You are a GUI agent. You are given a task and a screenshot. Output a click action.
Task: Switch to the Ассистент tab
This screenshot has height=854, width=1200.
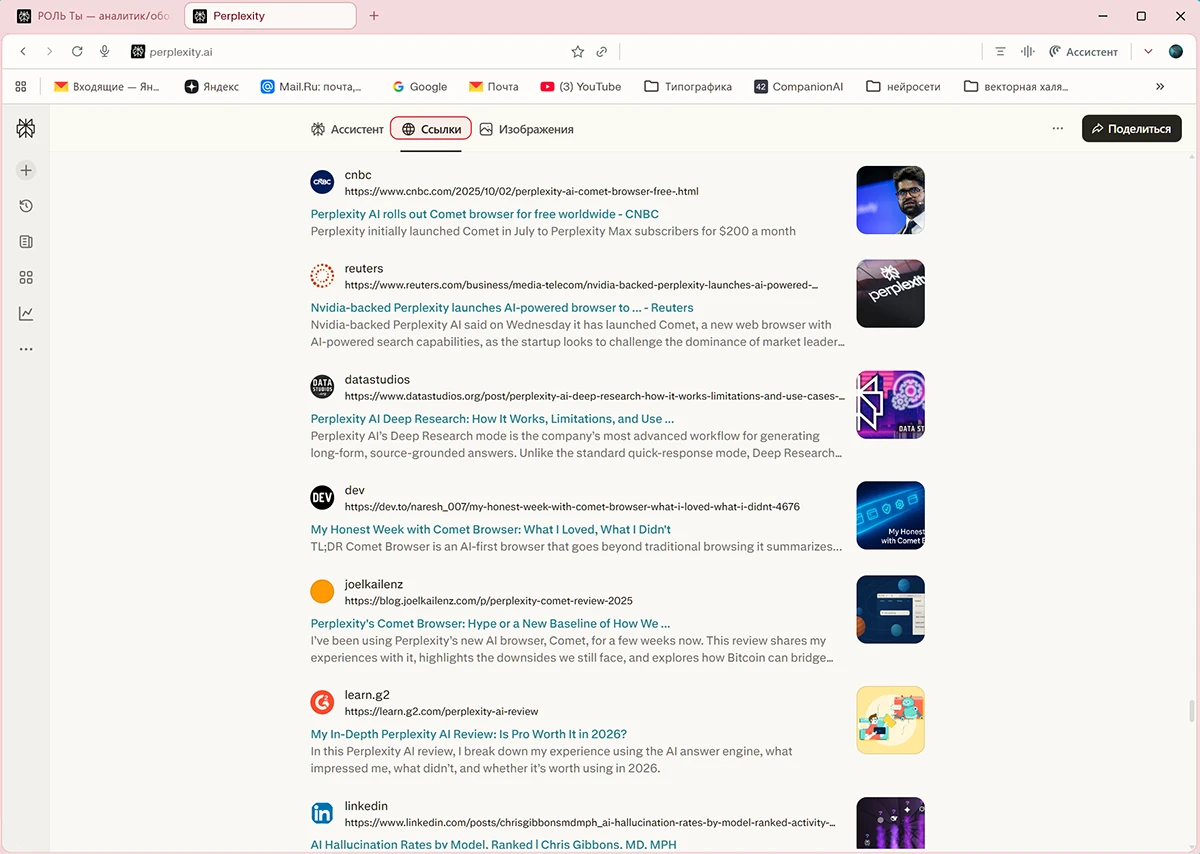[x=347, y=129]
